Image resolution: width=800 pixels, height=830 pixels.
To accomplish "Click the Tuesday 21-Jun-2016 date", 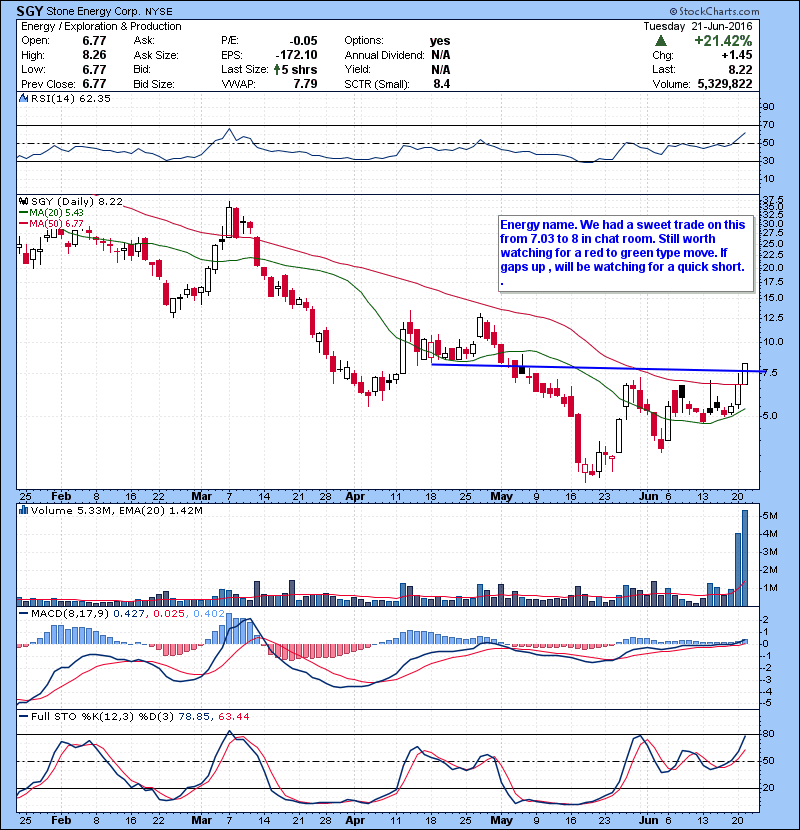I will pos(698,26).
